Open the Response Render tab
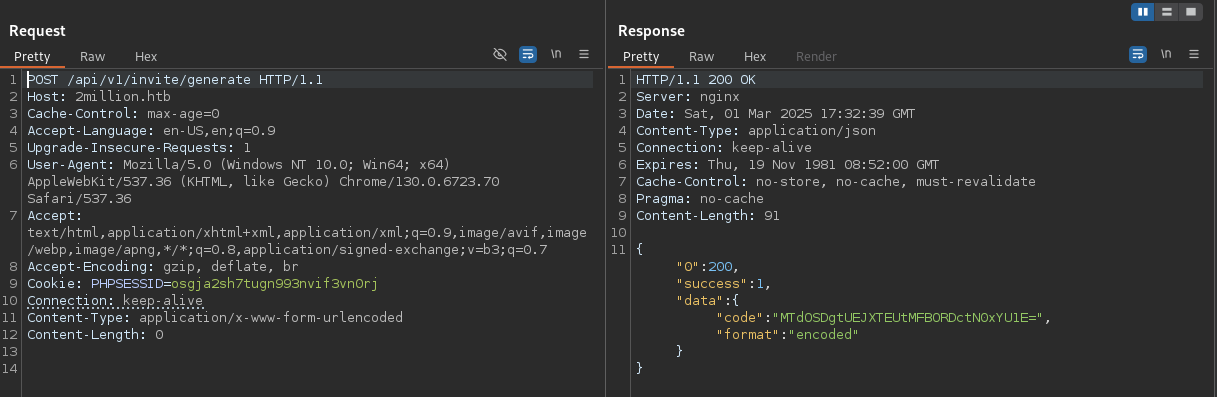 point(816,57)
